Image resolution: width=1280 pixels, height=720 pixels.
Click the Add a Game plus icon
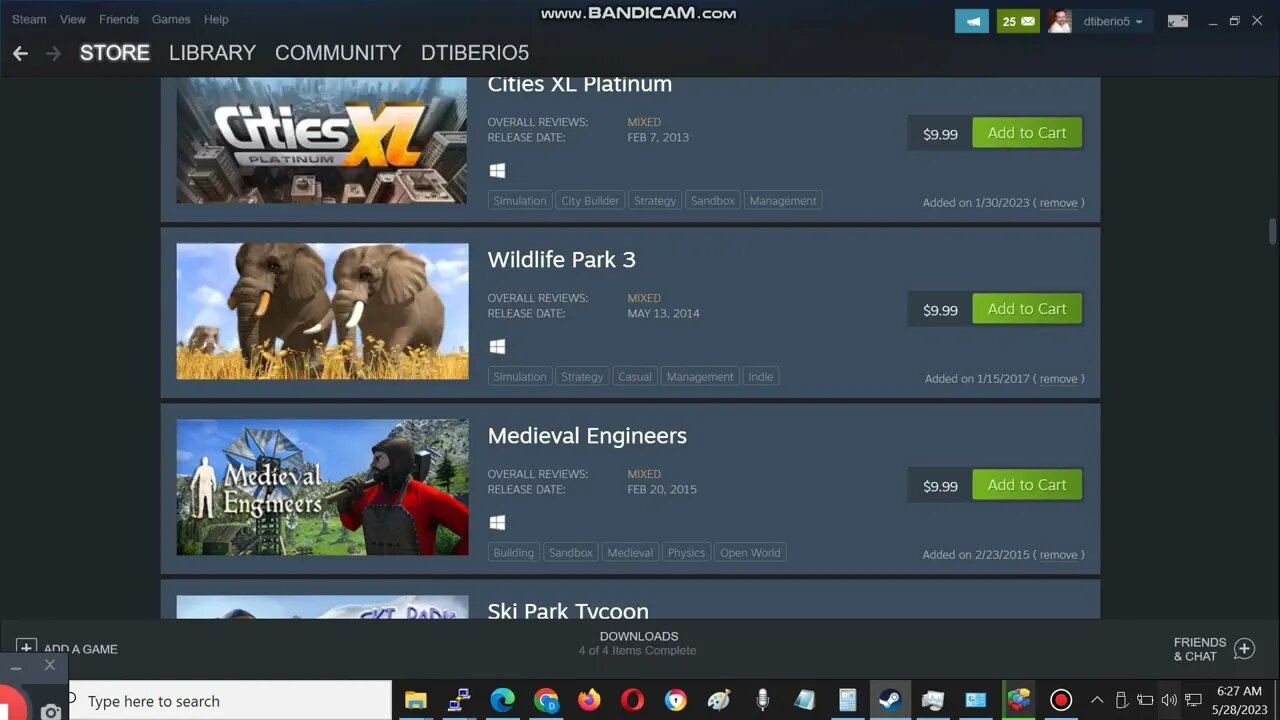tap(26, 648)
